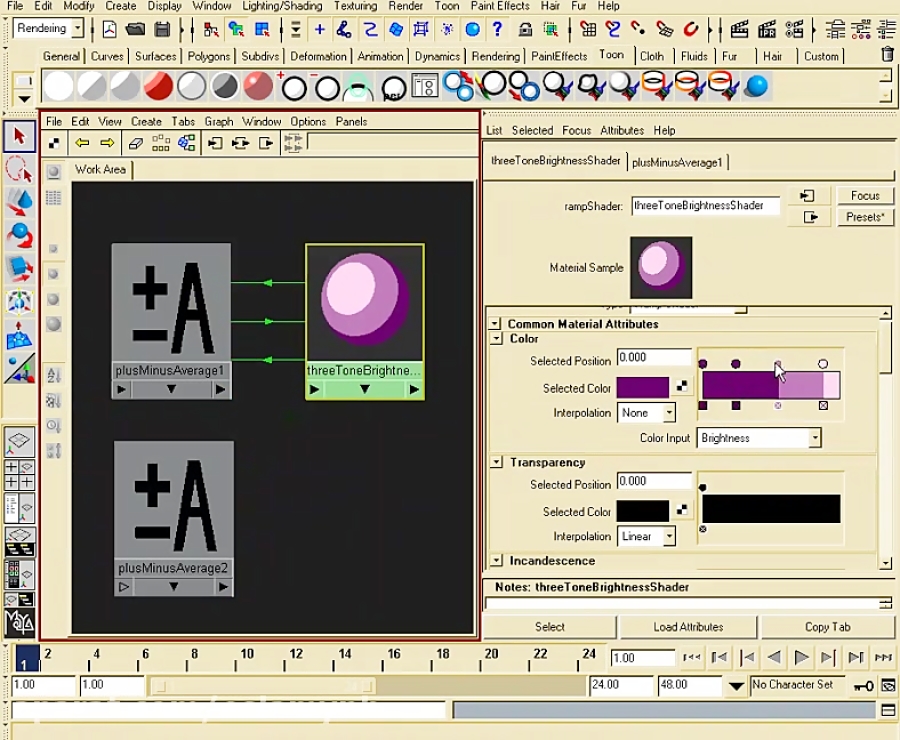Delete last color ramp handle via X box
The height and width of the screenshot is (740, 900).
pos(823,406)
